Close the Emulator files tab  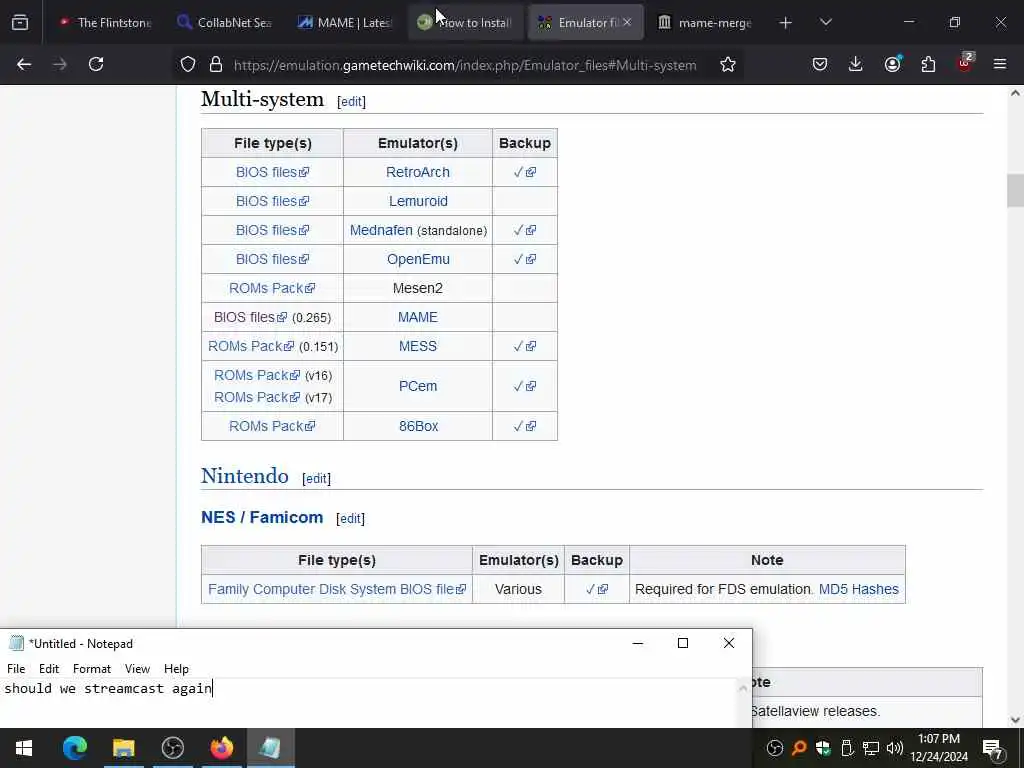(627, 22)
